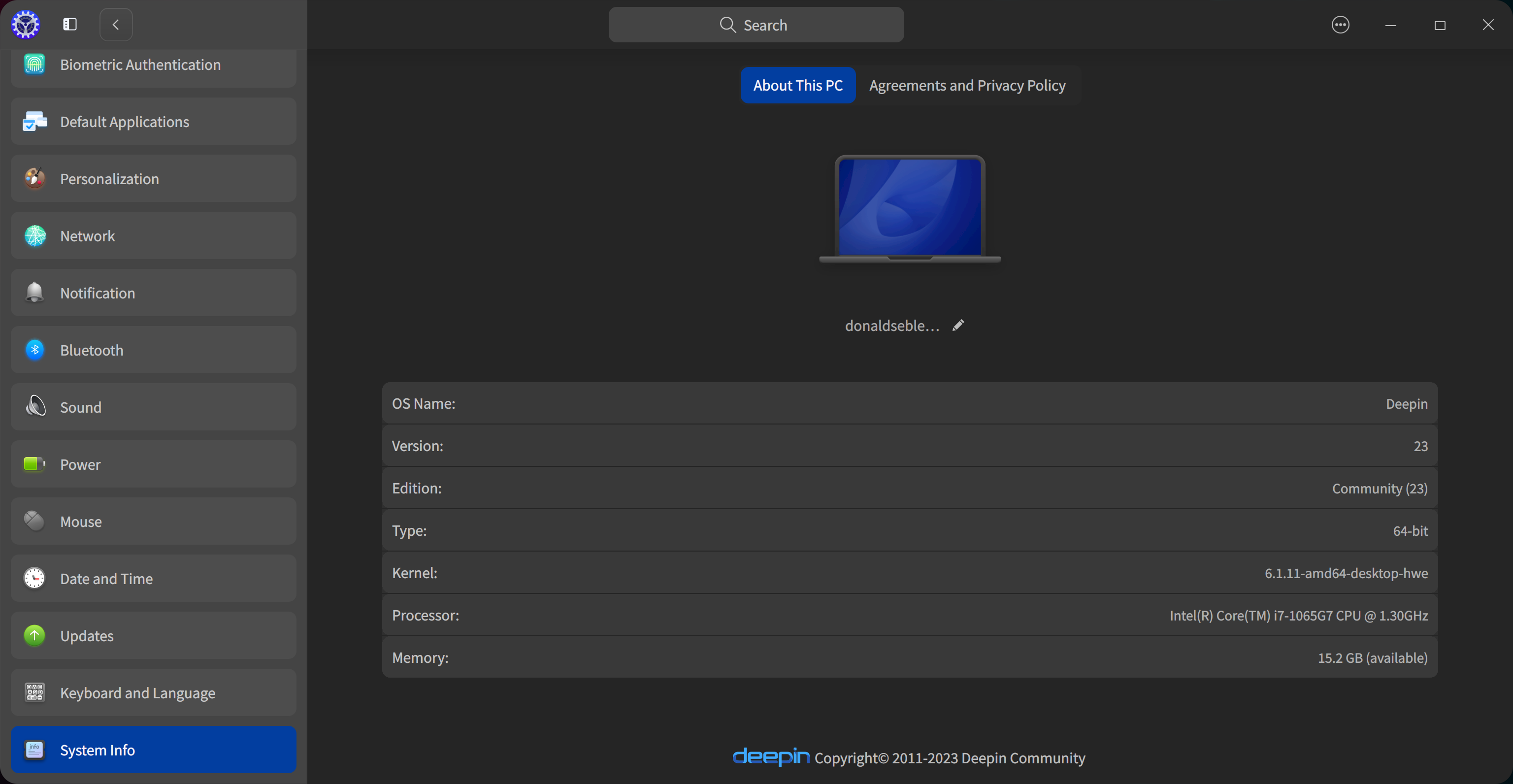Edit the computer name with the pencil icon
Screen dimensions: 1513x784
(x=958, y=326)
